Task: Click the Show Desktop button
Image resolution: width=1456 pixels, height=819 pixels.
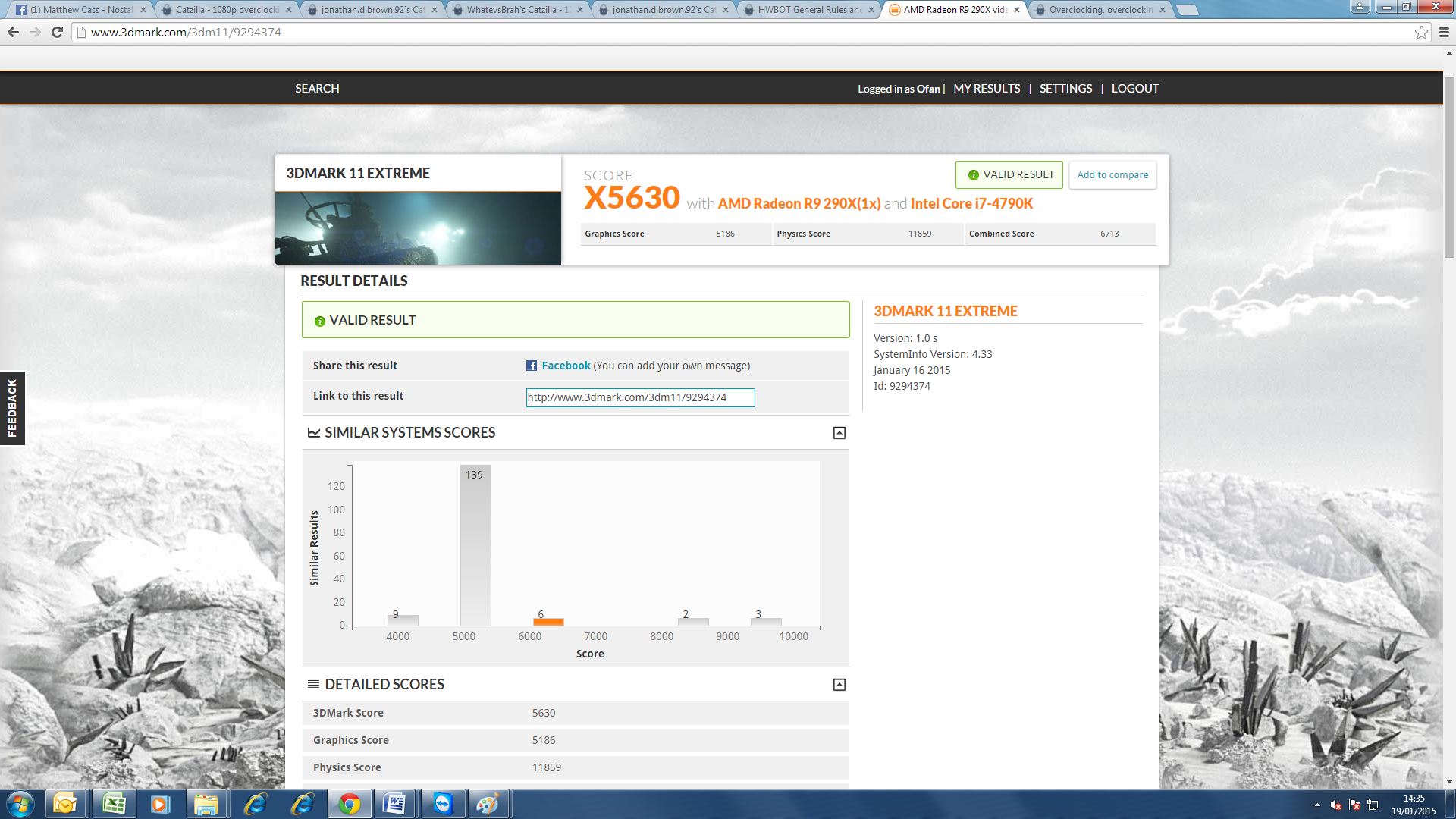Action: coord(1450,805)
